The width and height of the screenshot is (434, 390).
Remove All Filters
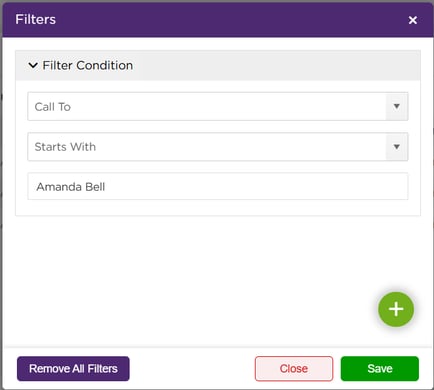pos(73,369)
